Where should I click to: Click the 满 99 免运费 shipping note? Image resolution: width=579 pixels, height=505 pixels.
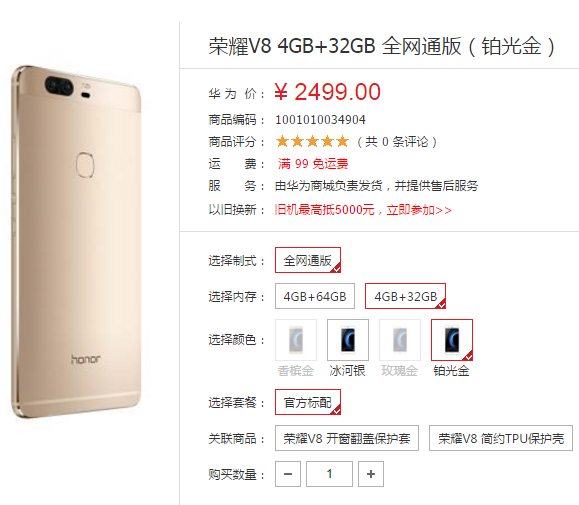[x=313, y=164]
